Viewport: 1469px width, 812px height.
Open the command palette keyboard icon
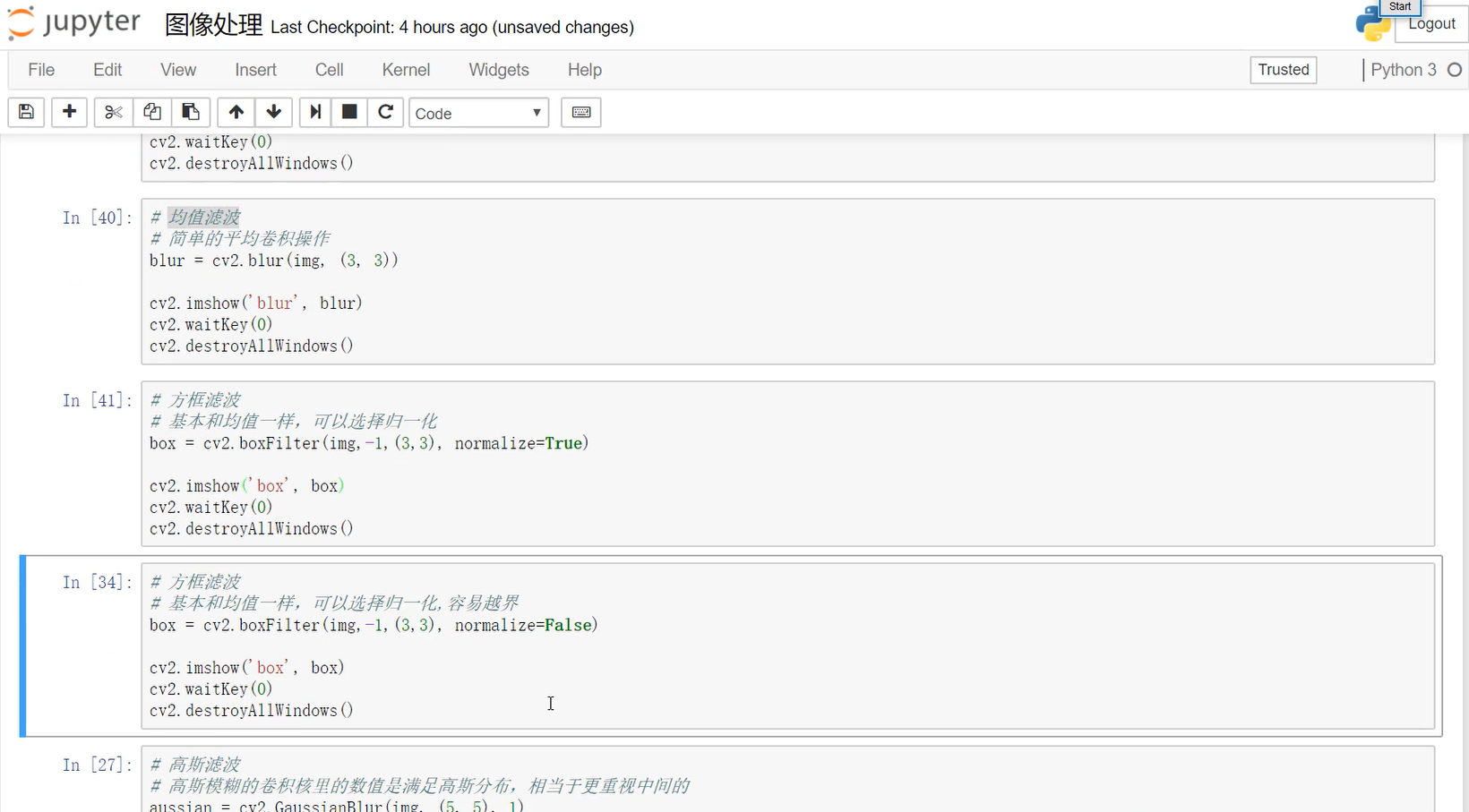[x=580, y=112]
